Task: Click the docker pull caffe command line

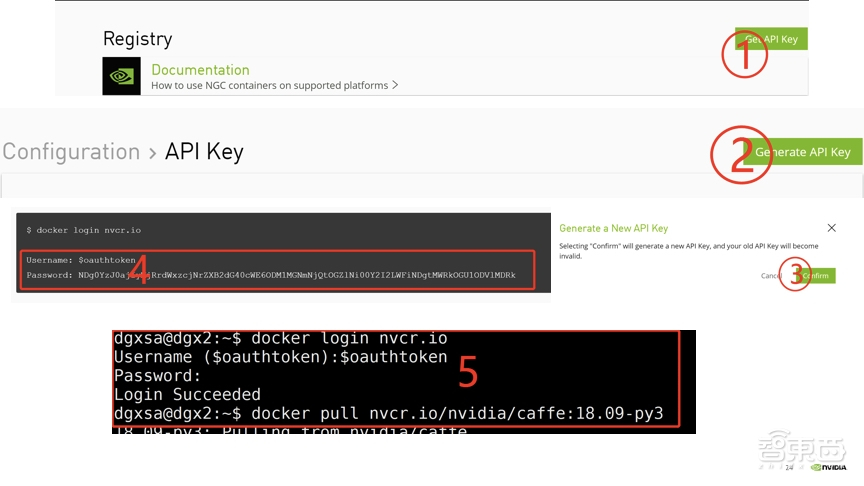Action: coord(388,413)
